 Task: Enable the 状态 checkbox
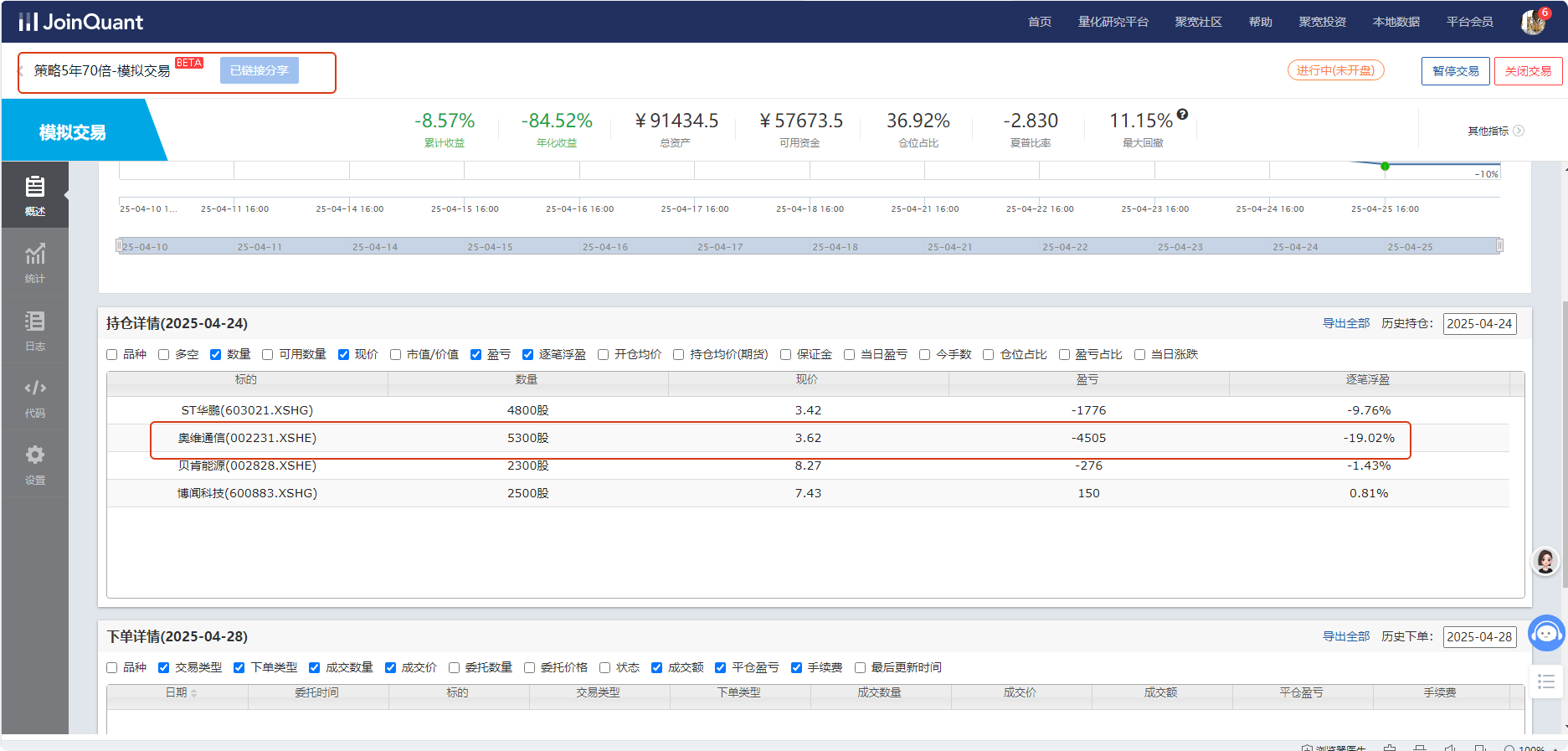[x=604, y=668]
